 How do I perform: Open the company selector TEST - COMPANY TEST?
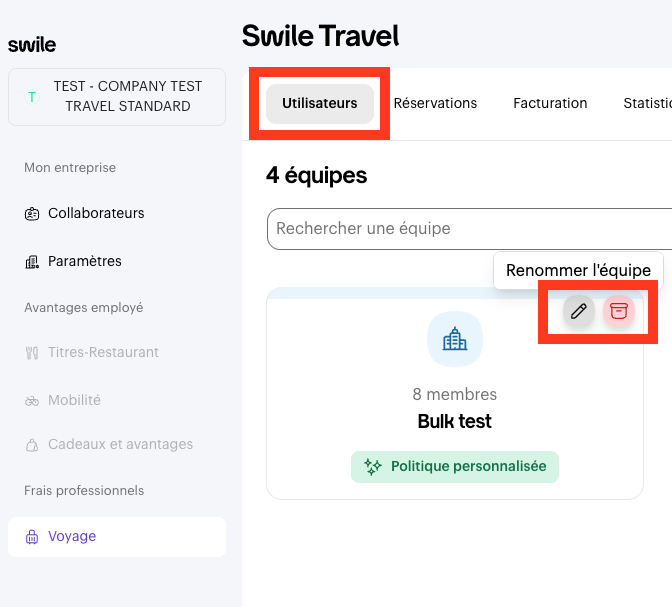coord(117,96)
